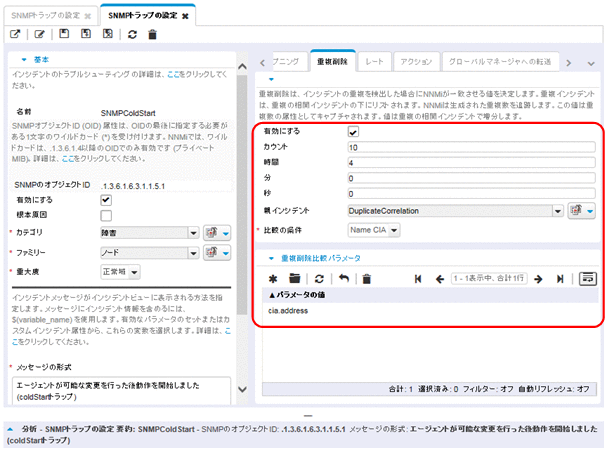Close the active SNMPトラップの設定 tab
608x452 pixels.
tap(185, 16)
